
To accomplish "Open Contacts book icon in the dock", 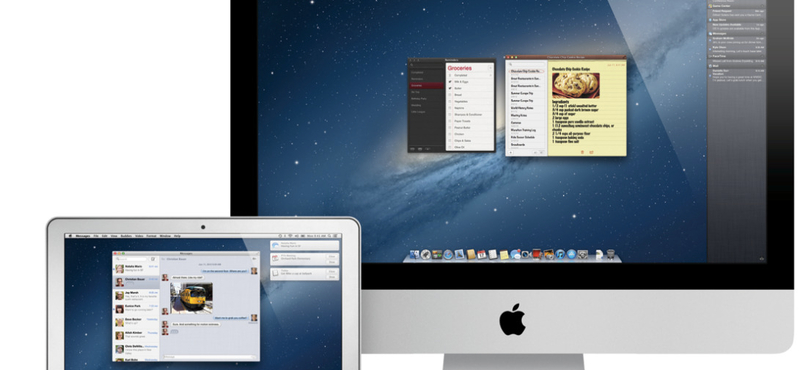I will [471, 254].
